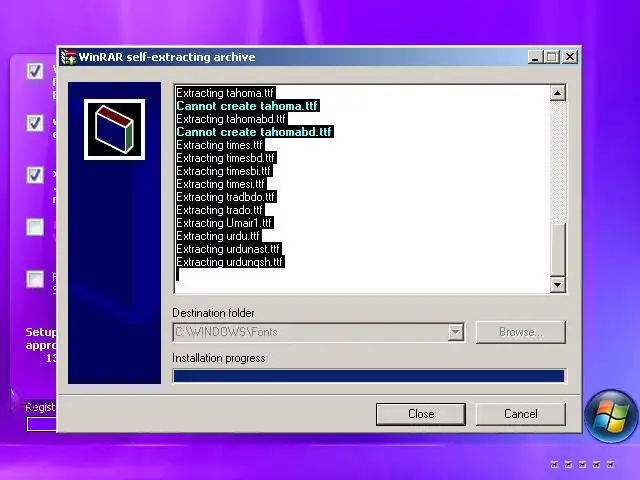640x480 pixels.
Task: Enable the fifth unchecked box in setup window
Action: pos(35,280)
